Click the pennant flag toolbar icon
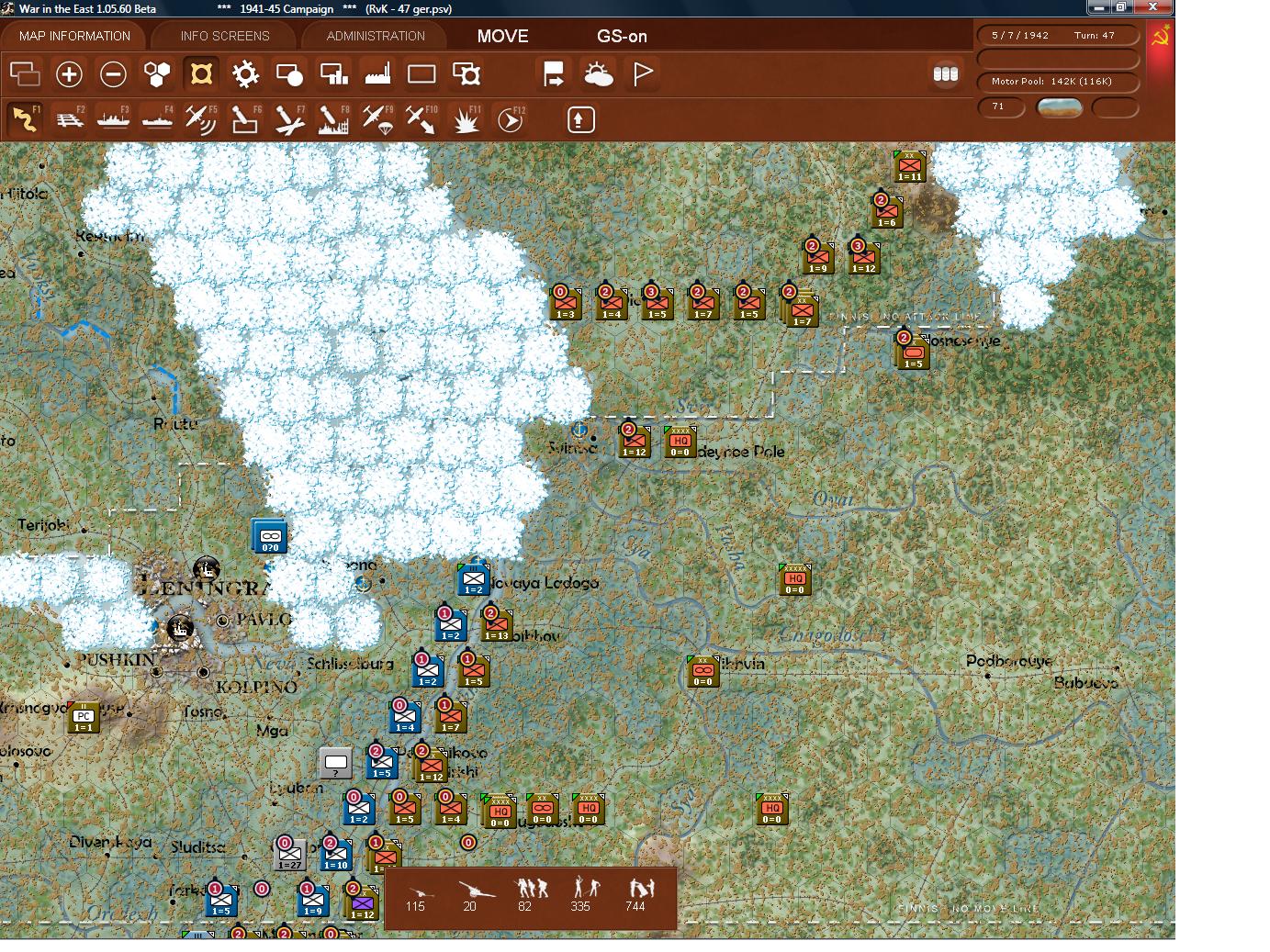Image resolution: width=1270 pixels, height=952 pixels. point(642,73)
